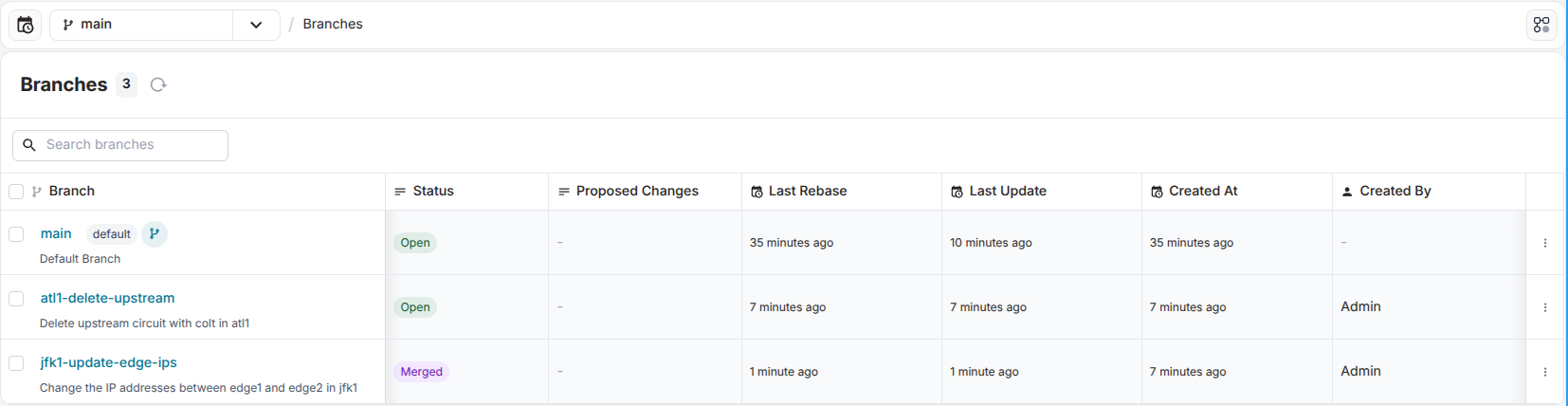Image resolution: width=1568 pixels, height=406 pixels.
Task: Tick the main branch row checkbox
Action: tap(16, 234)
